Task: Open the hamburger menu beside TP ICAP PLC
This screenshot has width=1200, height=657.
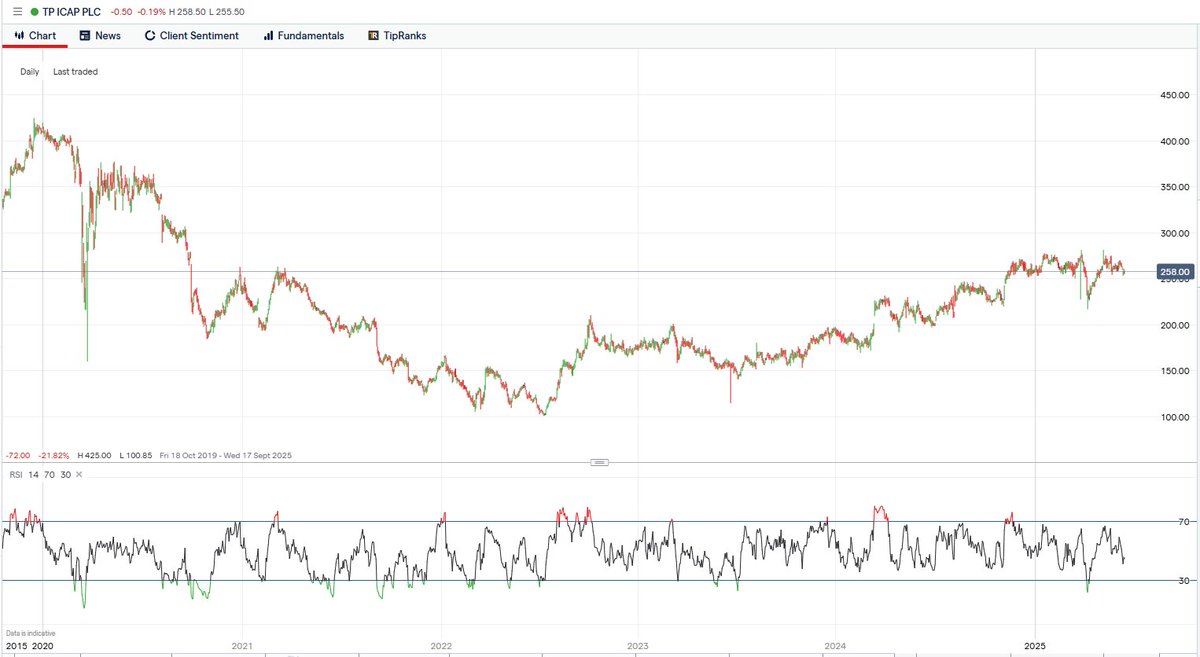Action: pyautogui.click(x=16, y=12)
